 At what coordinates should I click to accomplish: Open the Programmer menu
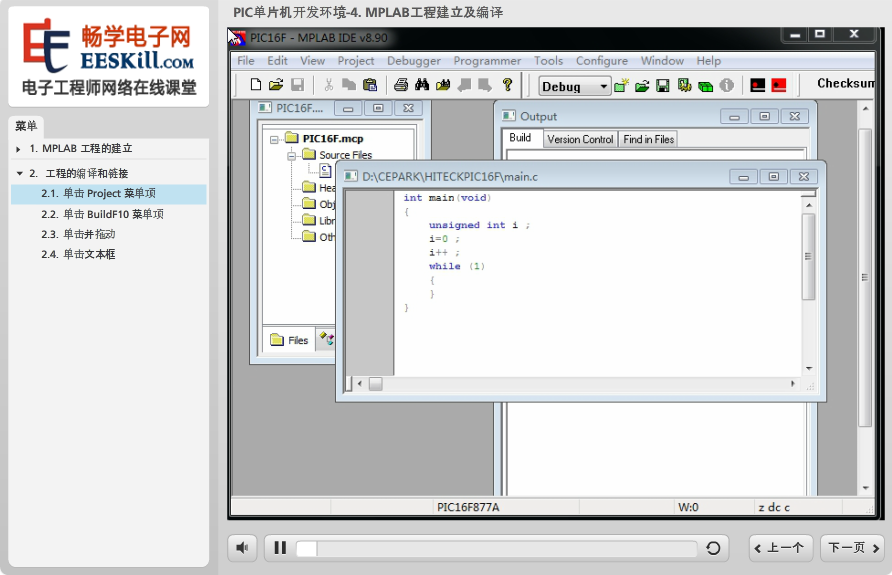coord(487,61)
